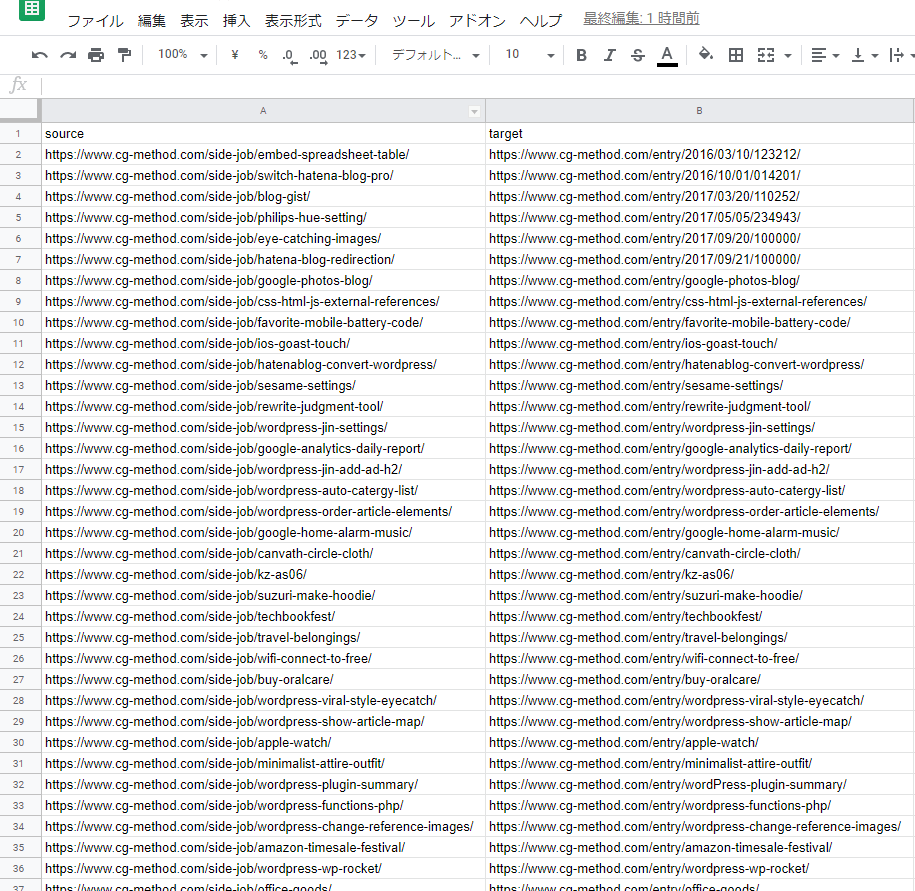Click the select-all corner box

[x=20, y=111]
